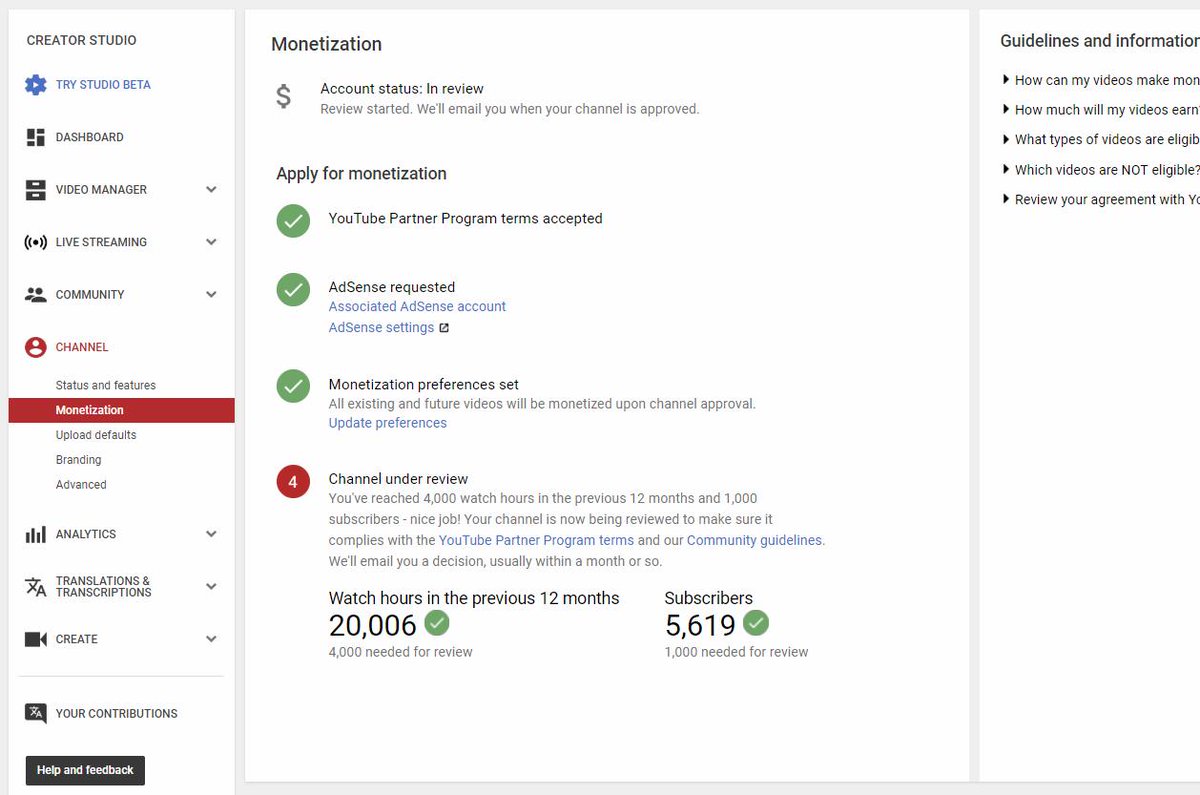
Task: Go to the Dashboard menu entry
Action: tap(90, 137)
